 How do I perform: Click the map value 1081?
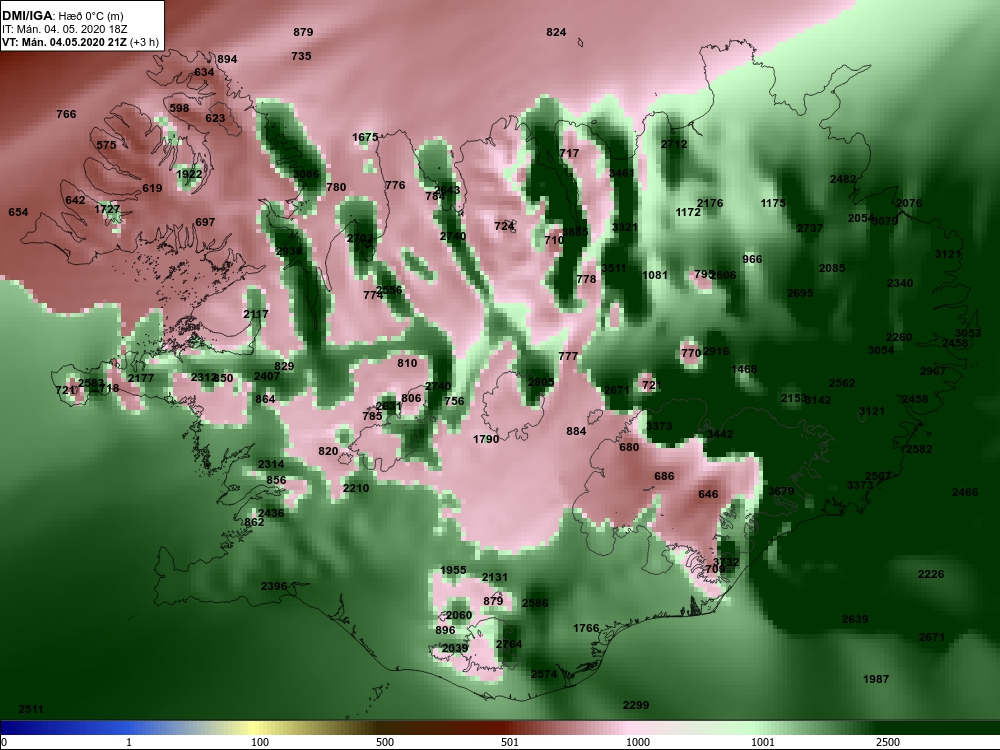point(655,276)
